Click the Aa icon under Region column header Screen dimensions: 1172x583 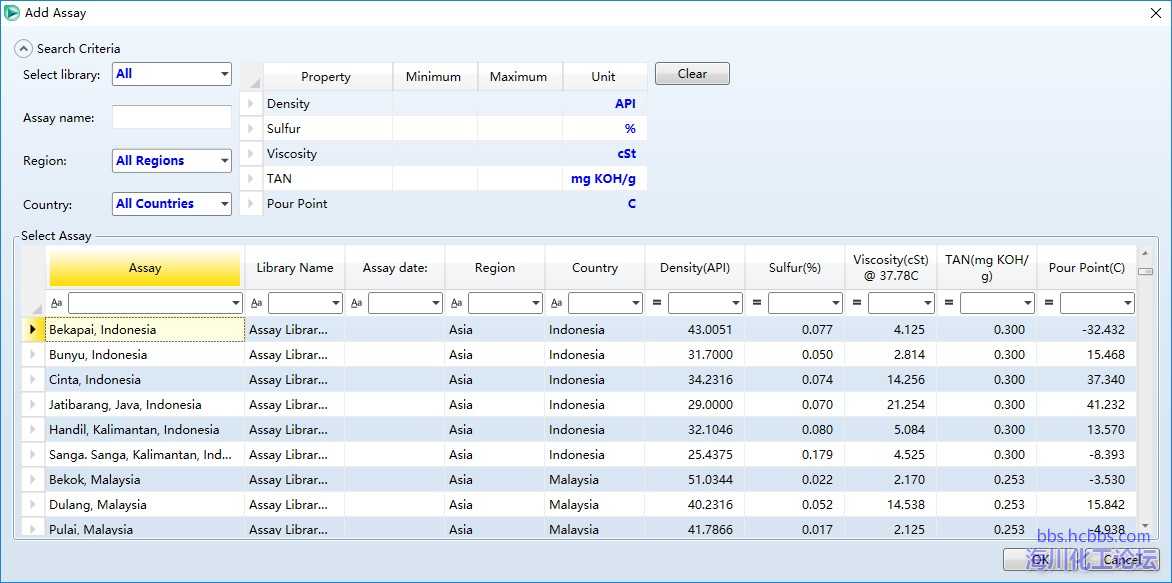(457, 303)
